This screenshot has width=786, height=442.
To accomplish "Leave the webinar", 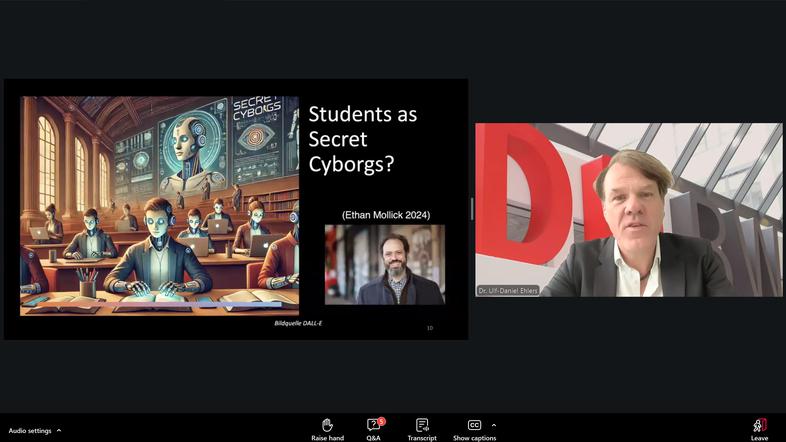I will [x=759, y=428].
